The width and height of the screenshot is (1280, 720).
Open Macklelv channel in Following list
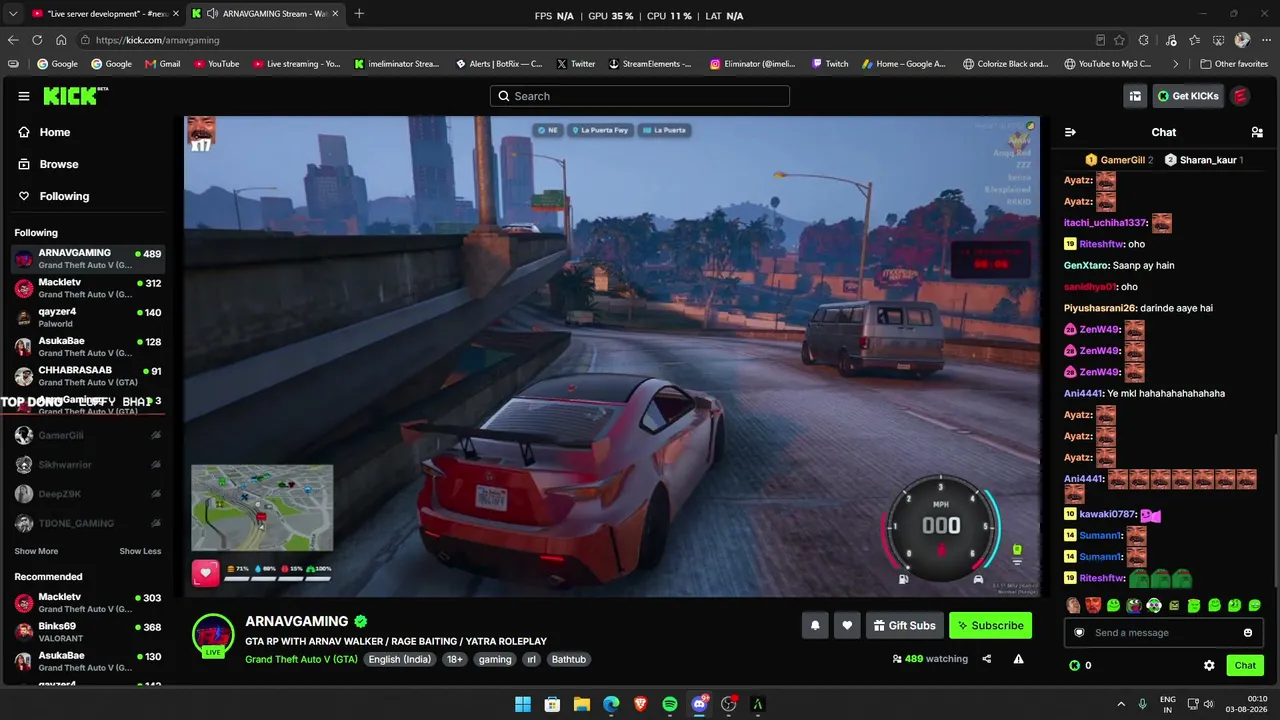point(88,289)
